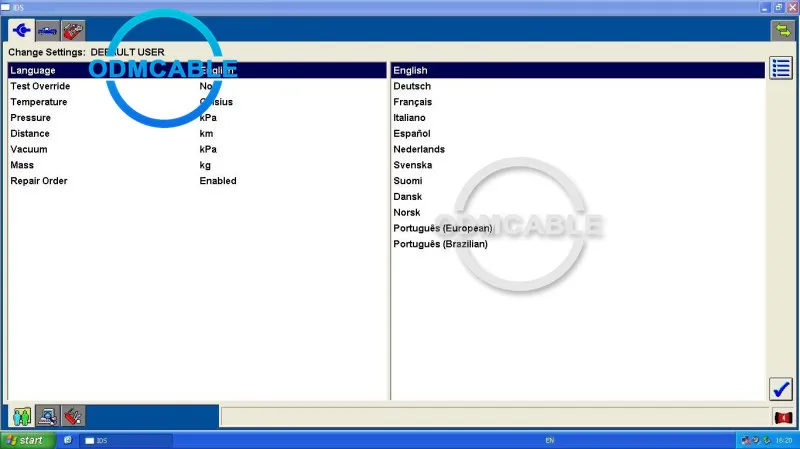The width and height of the screenshot is (800, 449).
Task: Choose Svenska in the language list
Action: point(578,165)
